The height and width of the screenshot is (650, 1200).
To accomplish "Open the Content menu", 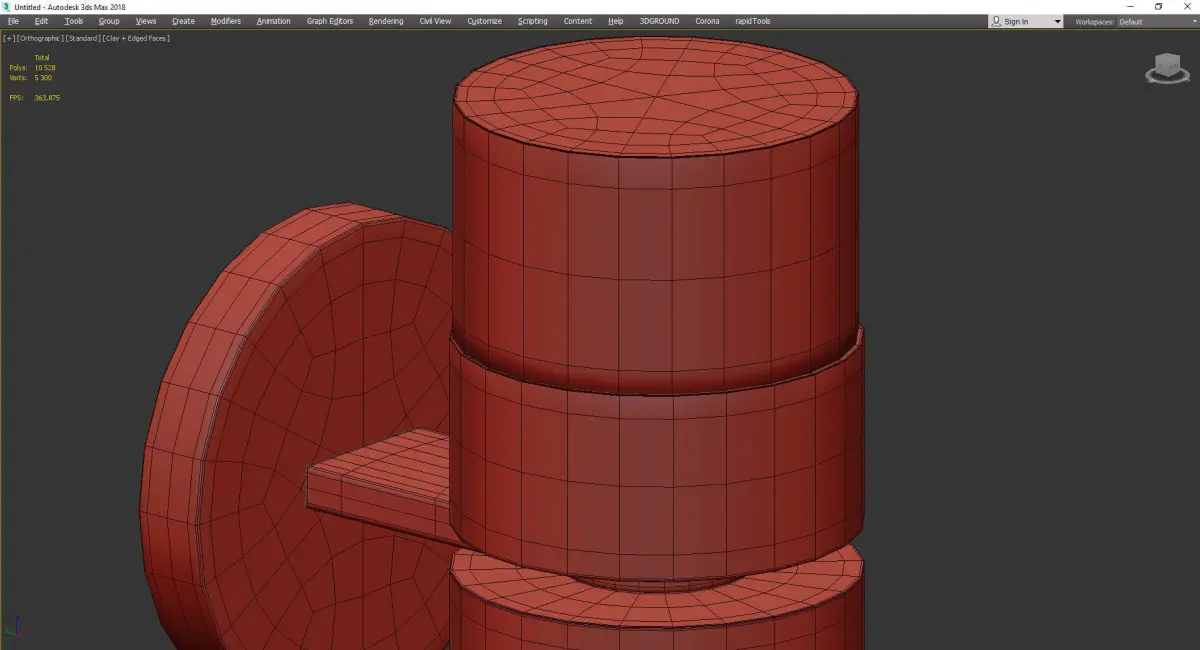I will 578,21.
